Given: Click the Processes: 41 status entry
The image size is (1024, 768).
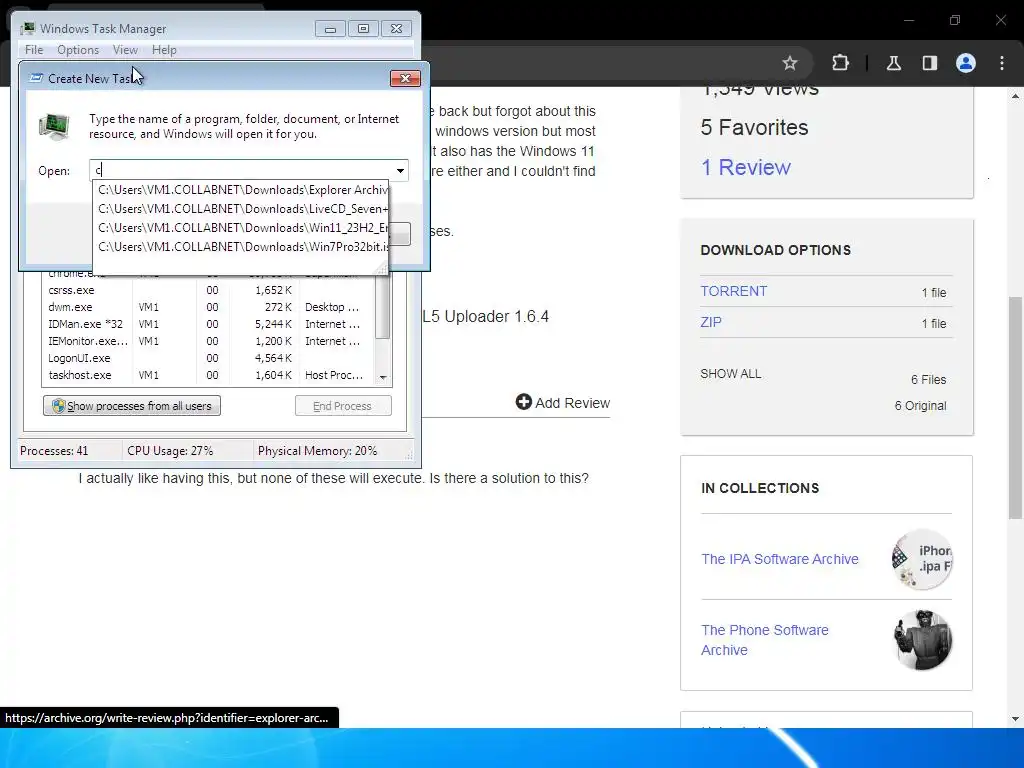Looking at the screenshot, I should [x=54, y=451].
